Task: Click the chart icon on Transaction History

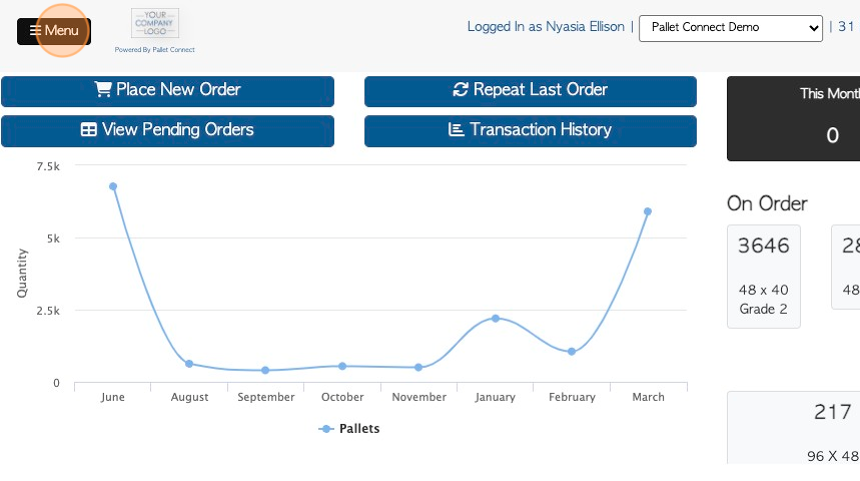Action: [456, 129]
